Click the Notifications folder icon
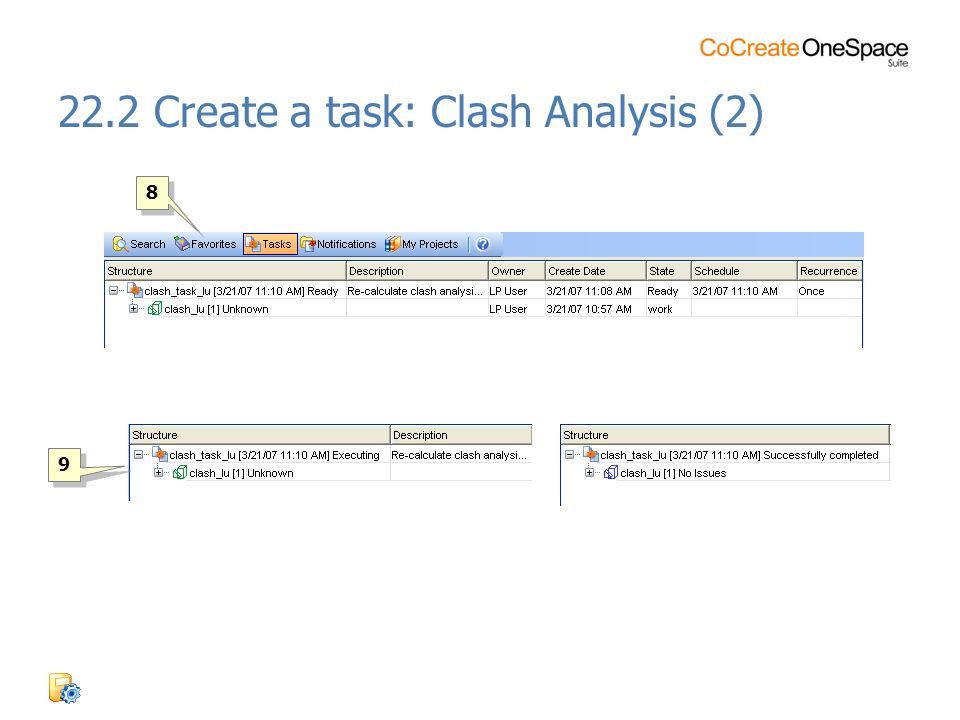 click(x=308, y=244)
